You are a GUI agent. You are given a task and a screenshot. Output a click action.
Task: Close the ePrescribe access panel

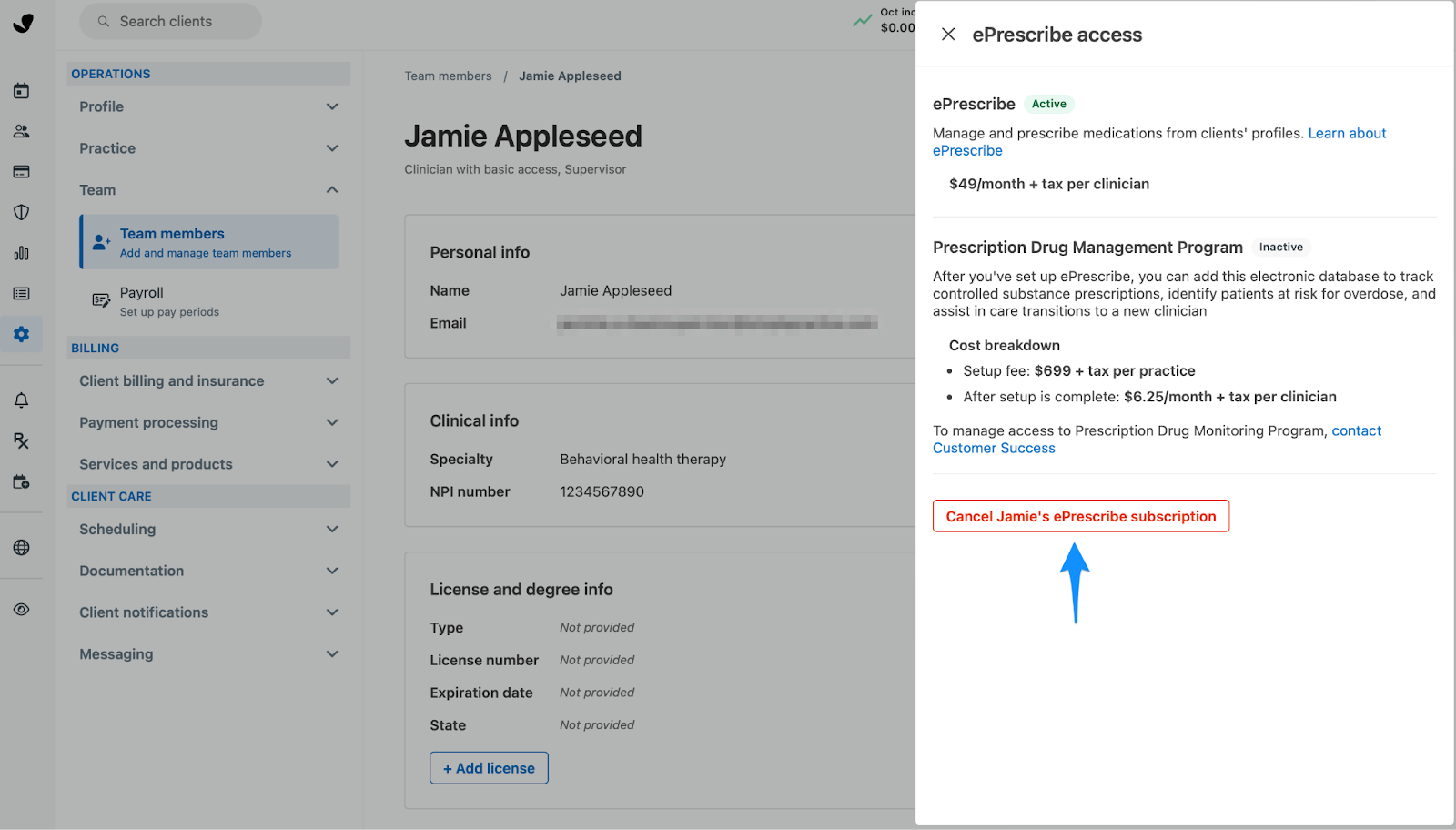948,35
